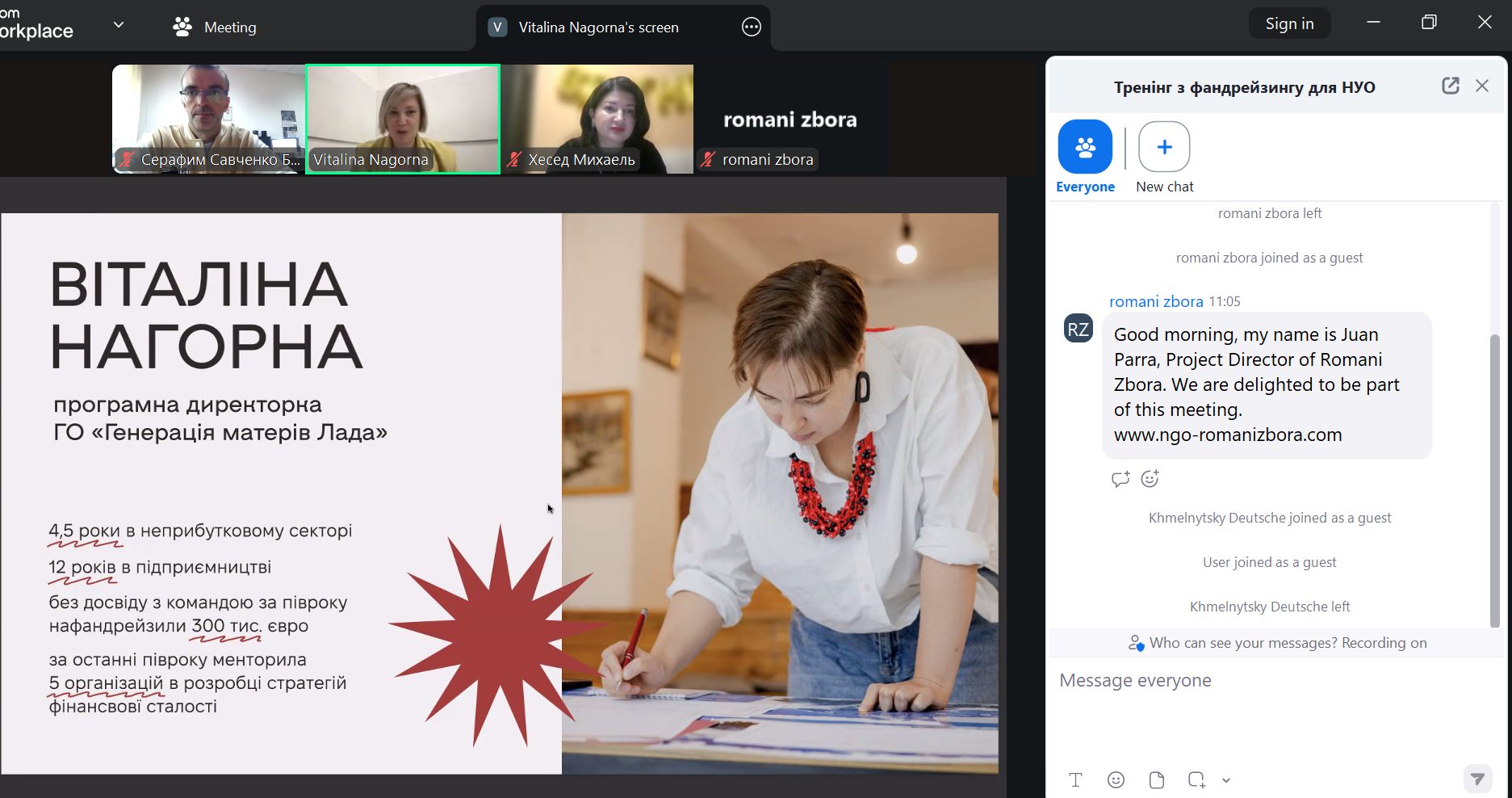Click the file attachment icon
The width and height of the screenshot is (1512, 798).
(x=1156, y=779)
